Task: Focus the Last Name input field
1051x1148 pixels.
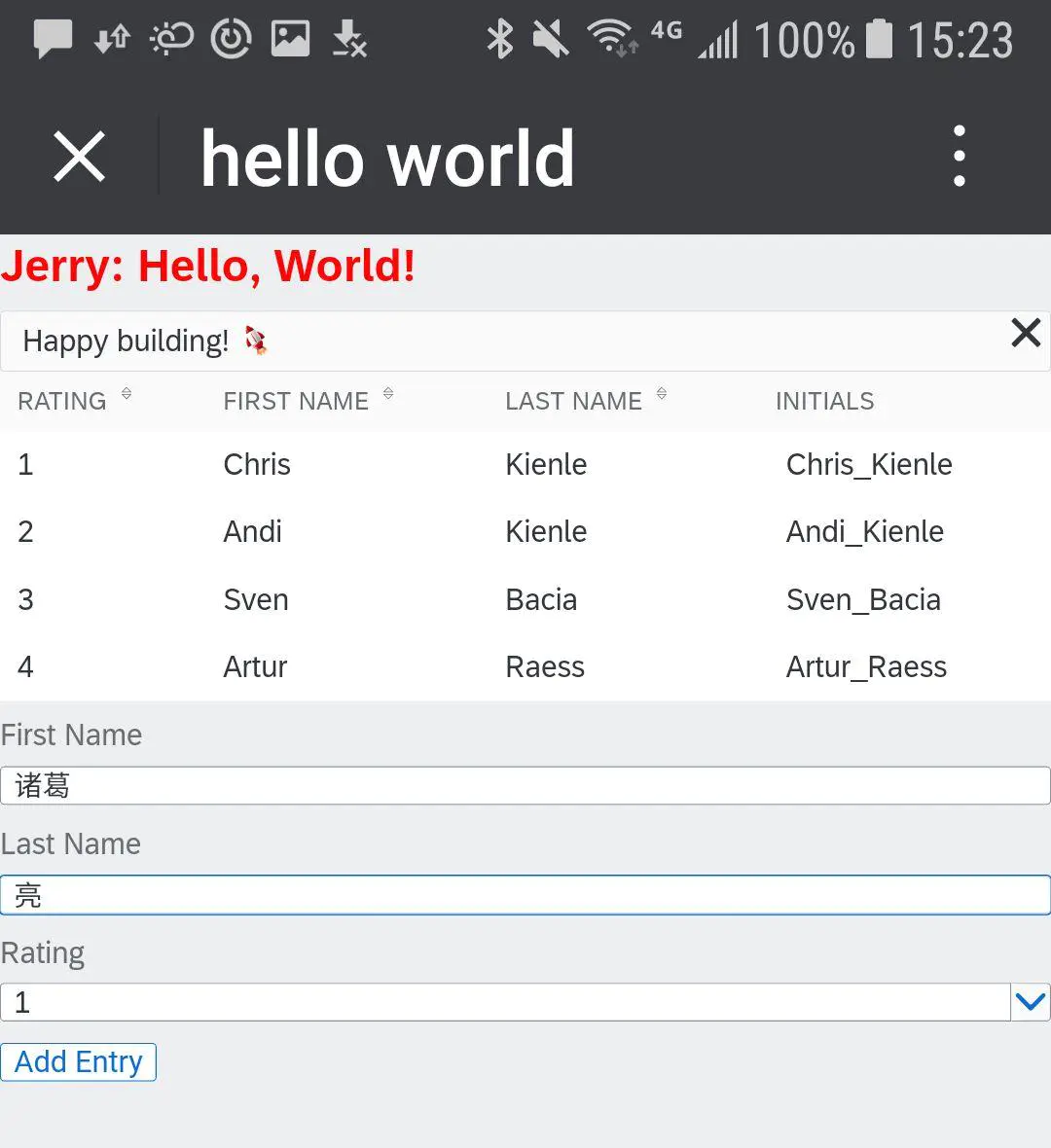Action: 525,895
